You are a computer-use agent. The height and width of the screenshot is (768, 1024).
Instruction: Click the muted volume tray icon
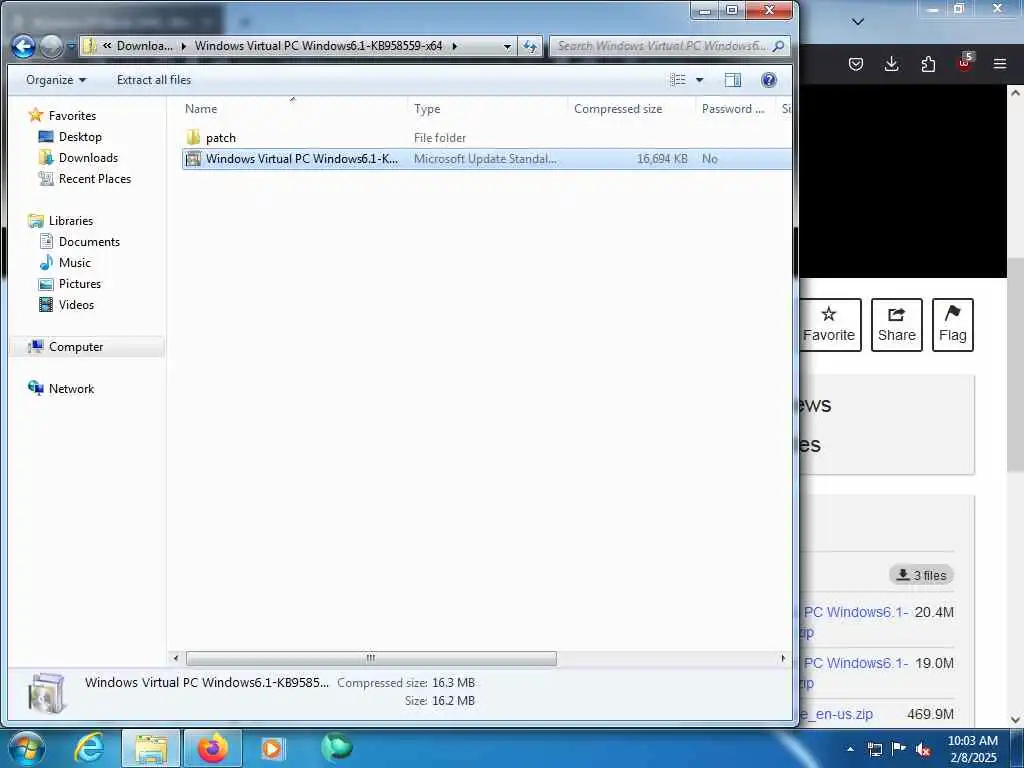point(923,749)
